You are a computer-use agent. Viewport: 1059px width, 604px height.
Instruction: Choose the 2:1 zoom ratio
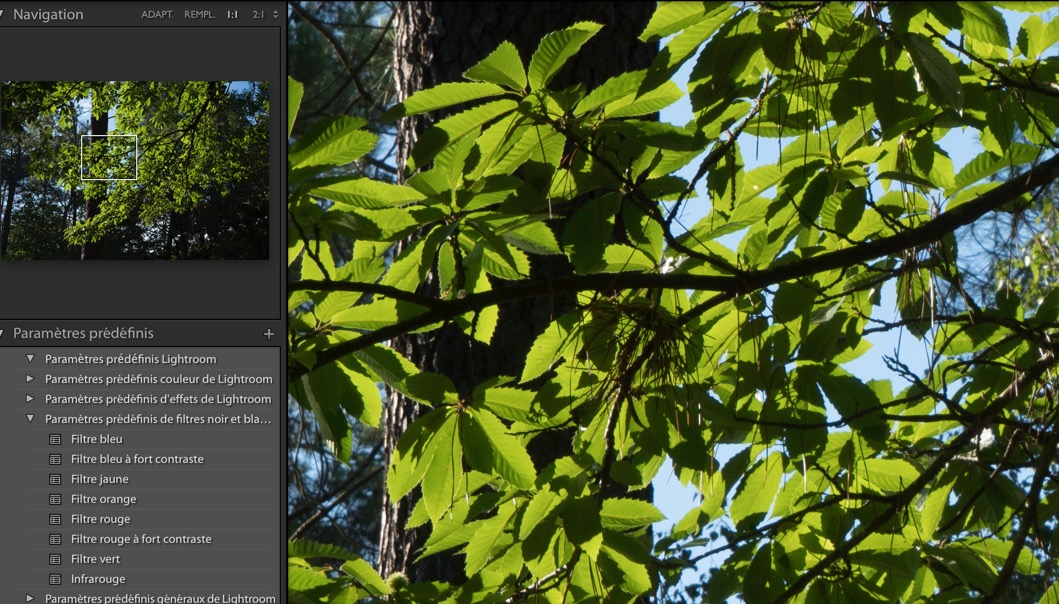258,14
